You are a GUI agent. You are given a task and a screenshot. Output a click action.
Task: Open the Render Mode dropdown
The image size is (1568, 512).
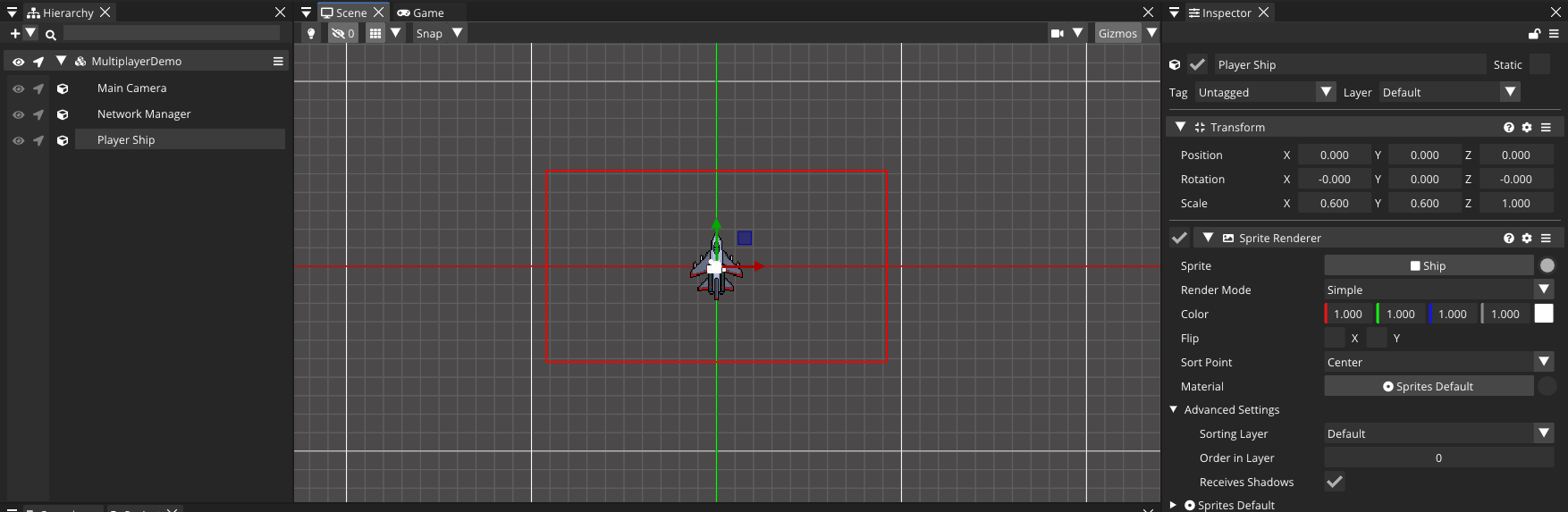pos(1439,290)
